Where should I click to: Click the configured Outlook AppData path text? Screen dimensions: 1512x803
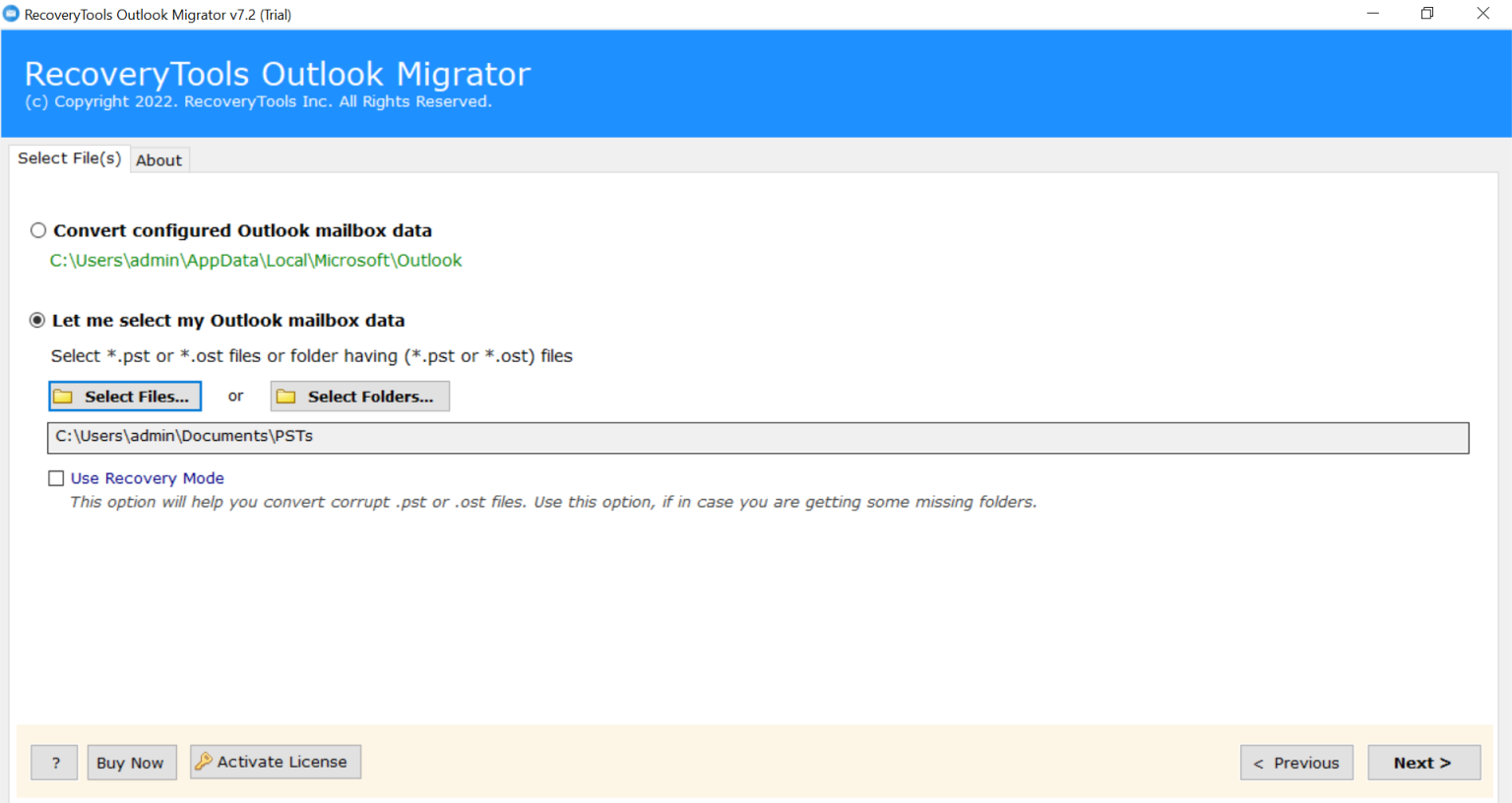click(256, 261)
